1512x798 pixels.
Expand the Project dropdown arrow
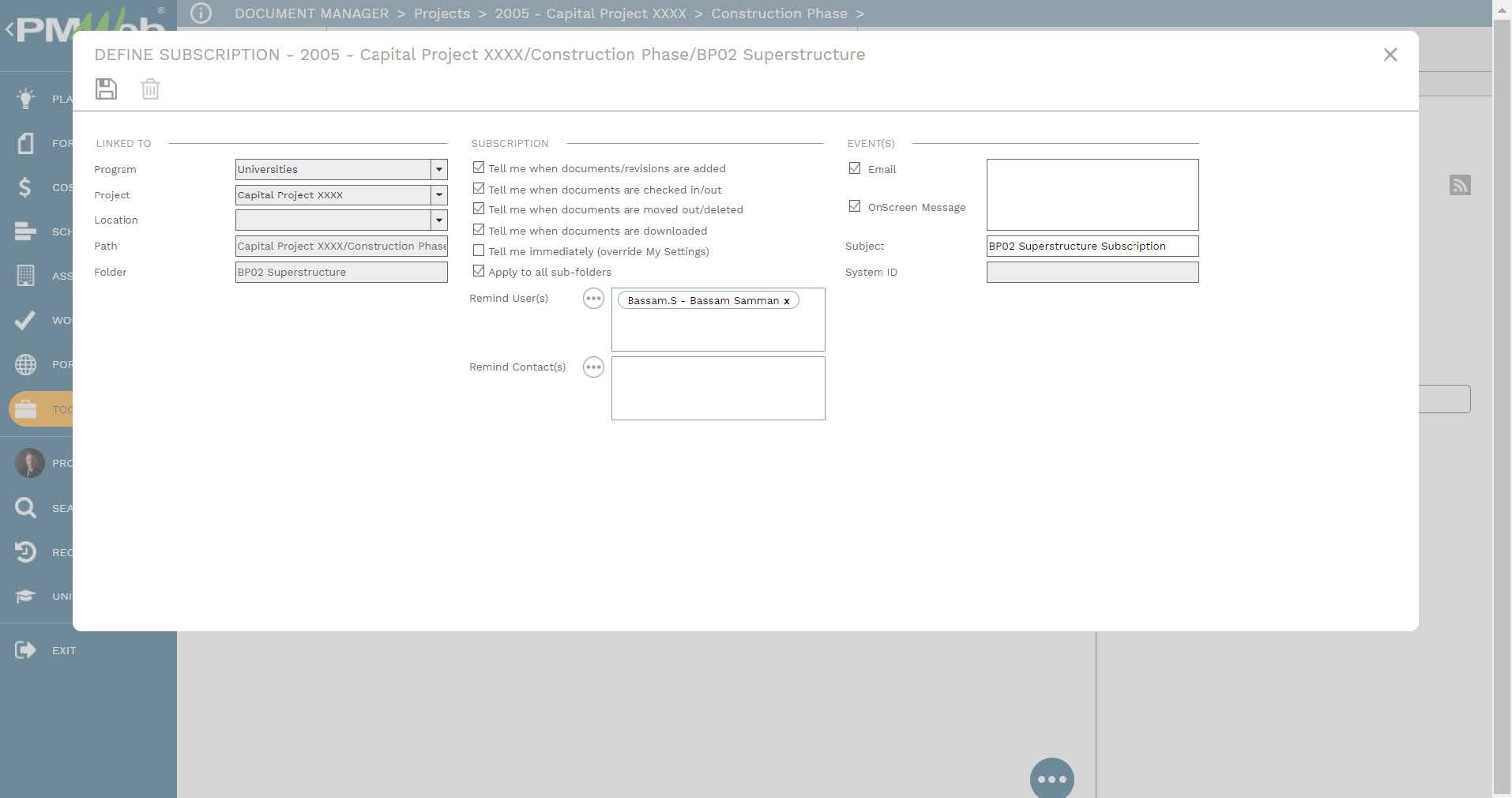pyautogui.click(x=439, y=194)
